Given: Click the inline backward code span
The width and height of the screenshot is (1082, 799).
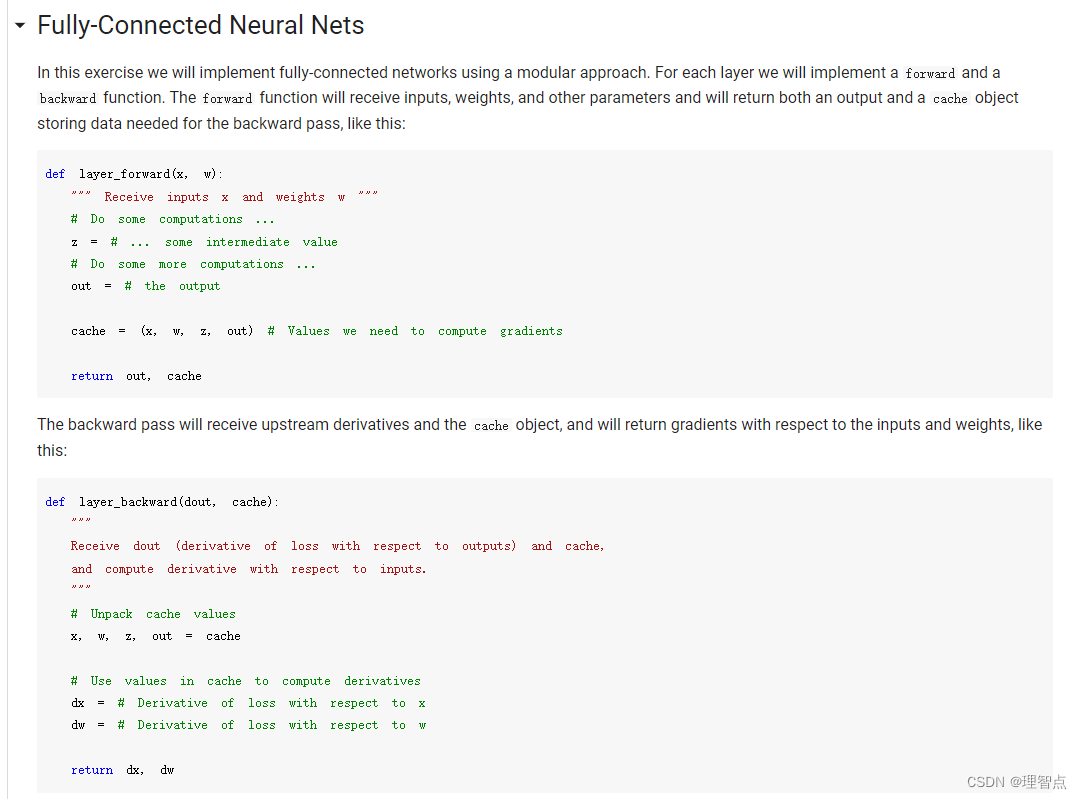Looking at the screenshot, I should [x=66, y=98].
